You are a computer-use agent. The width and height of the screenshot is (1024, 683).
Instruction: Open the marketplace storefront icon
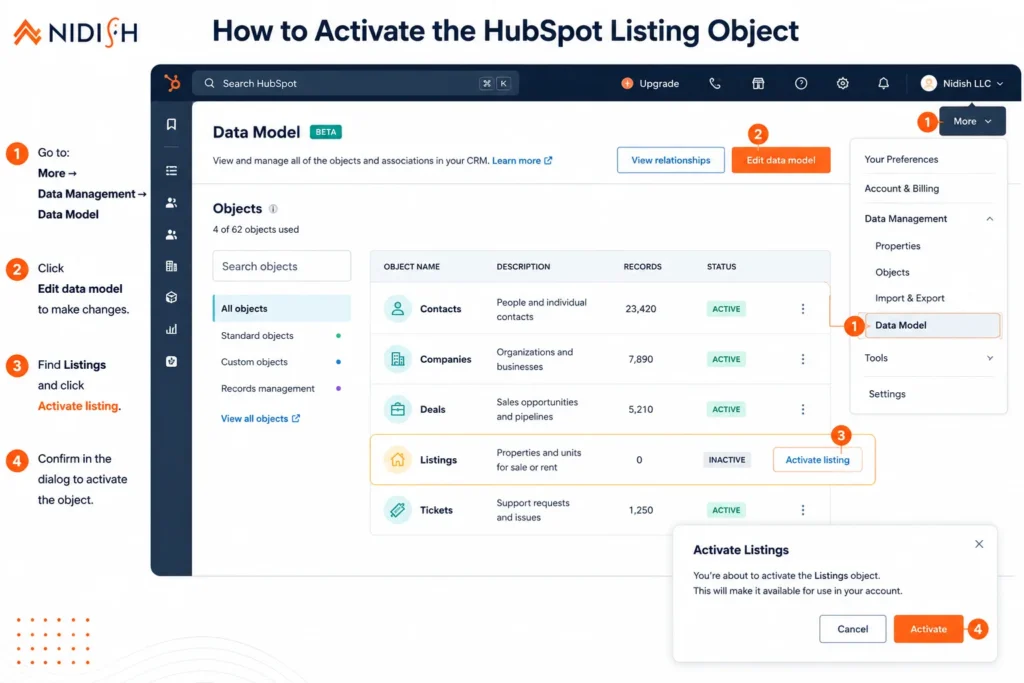(758, 83)
